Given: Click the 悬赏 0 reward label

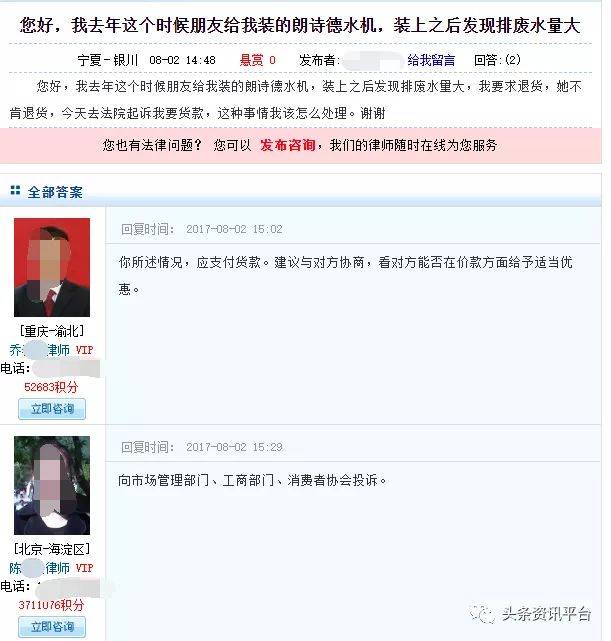Looking at the screenshot, I should point(257,61).
